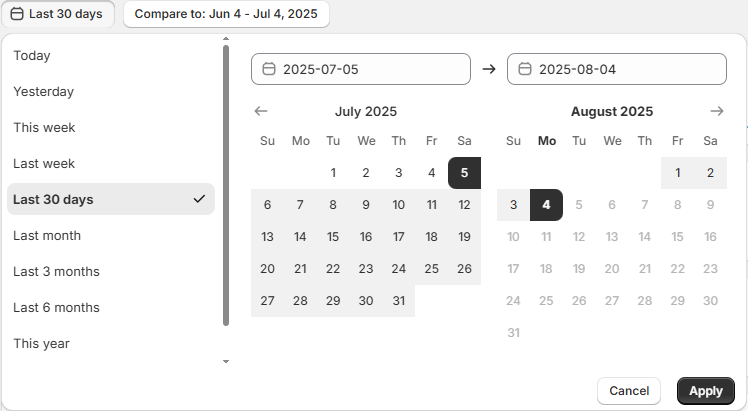Click the checkmark beside Last 30 days

[x=199, y=199]
